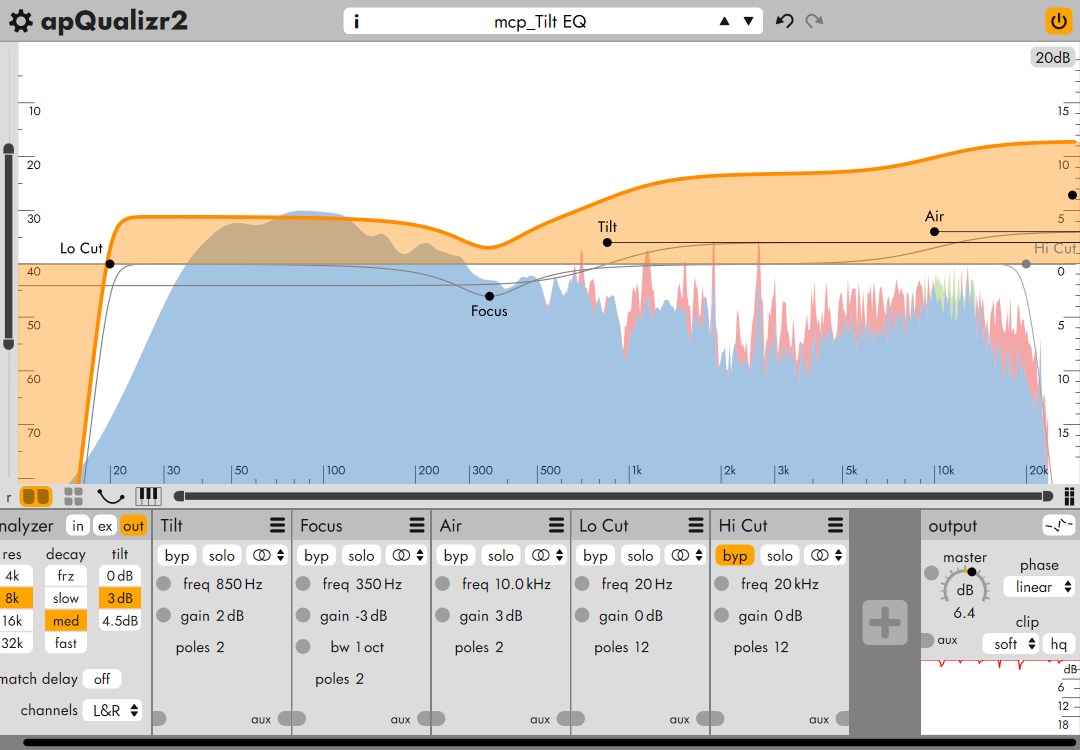1080x750 pixels.
Task: Expand the clip soft dropdown
Action: point(1012,645)
